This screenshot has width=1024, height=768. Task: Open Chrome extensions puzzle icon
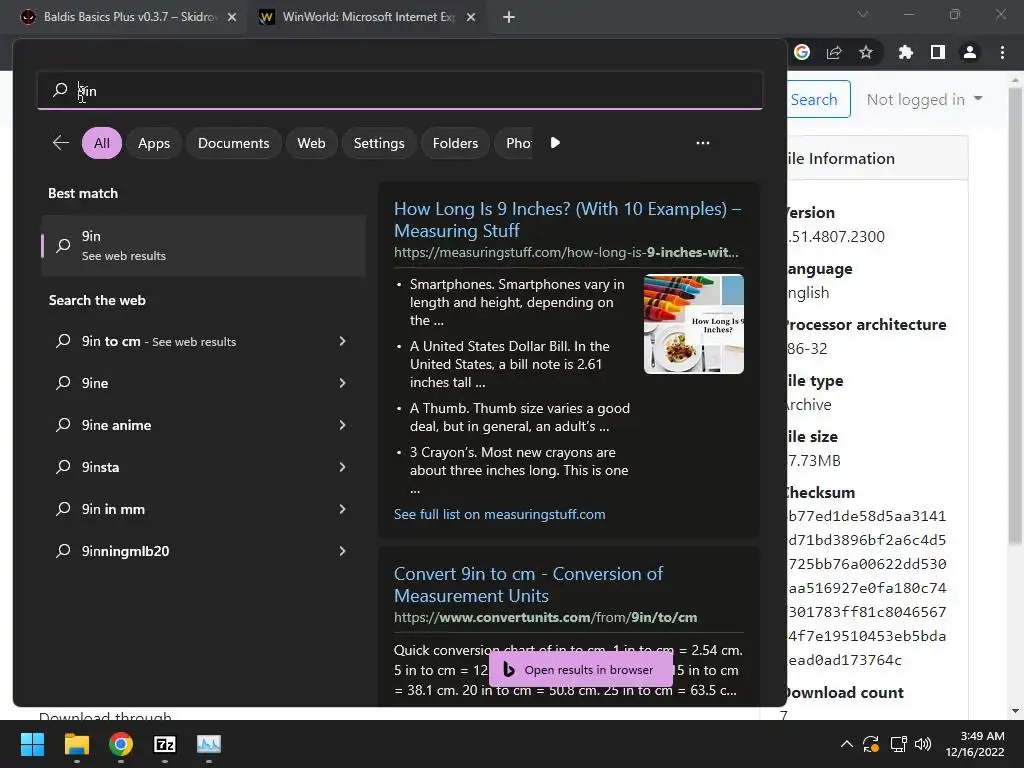pos(906,52)
